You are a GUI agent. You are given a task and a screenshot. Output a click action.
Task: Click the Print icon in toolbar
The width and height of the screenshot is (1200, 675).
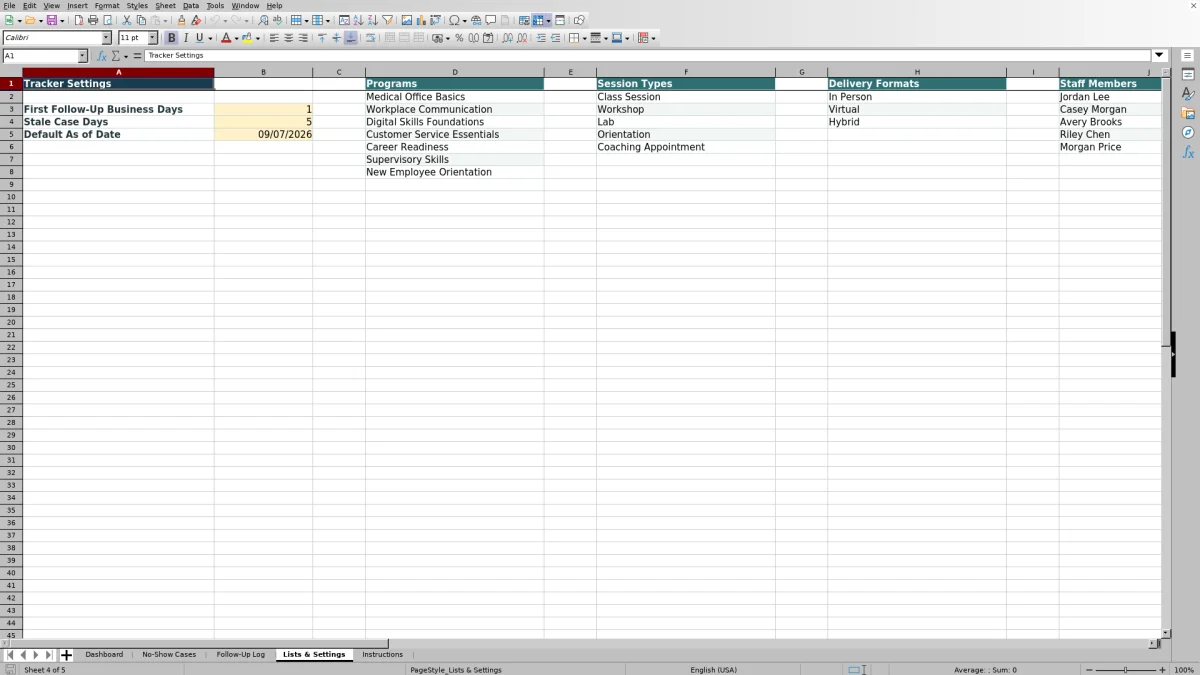(93, 20)
